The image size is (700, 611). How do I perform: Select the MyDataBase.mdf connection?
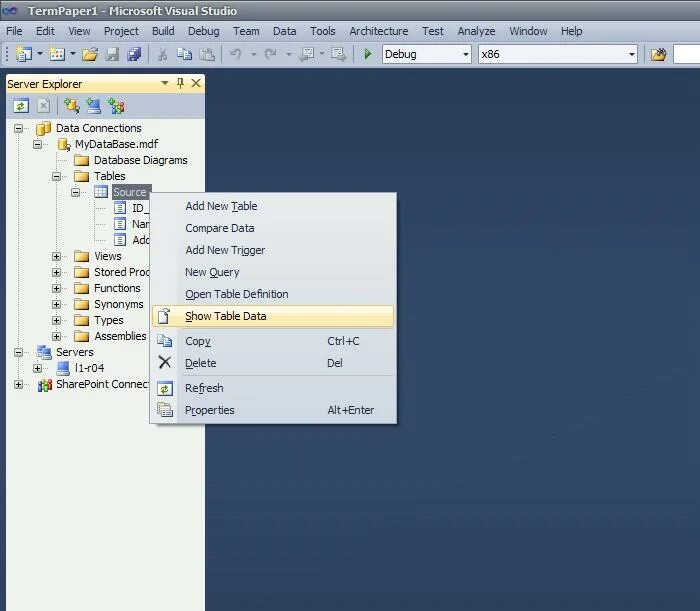116,144
